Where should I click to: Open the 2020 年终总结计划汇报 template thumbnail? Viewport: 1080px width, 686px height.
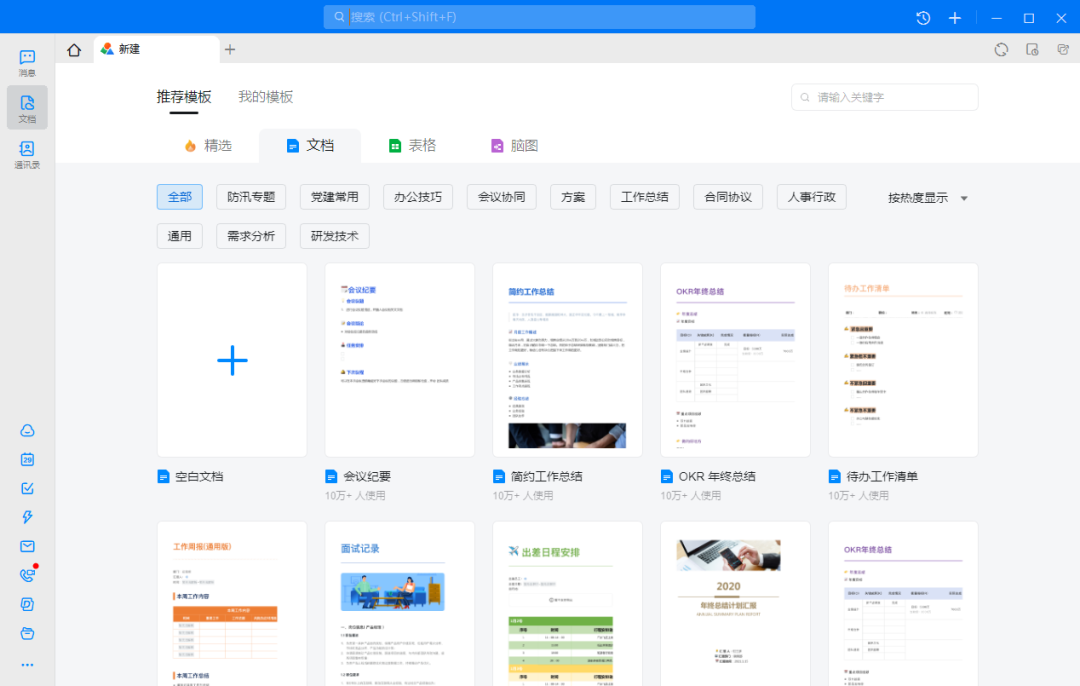coord(735,604)
